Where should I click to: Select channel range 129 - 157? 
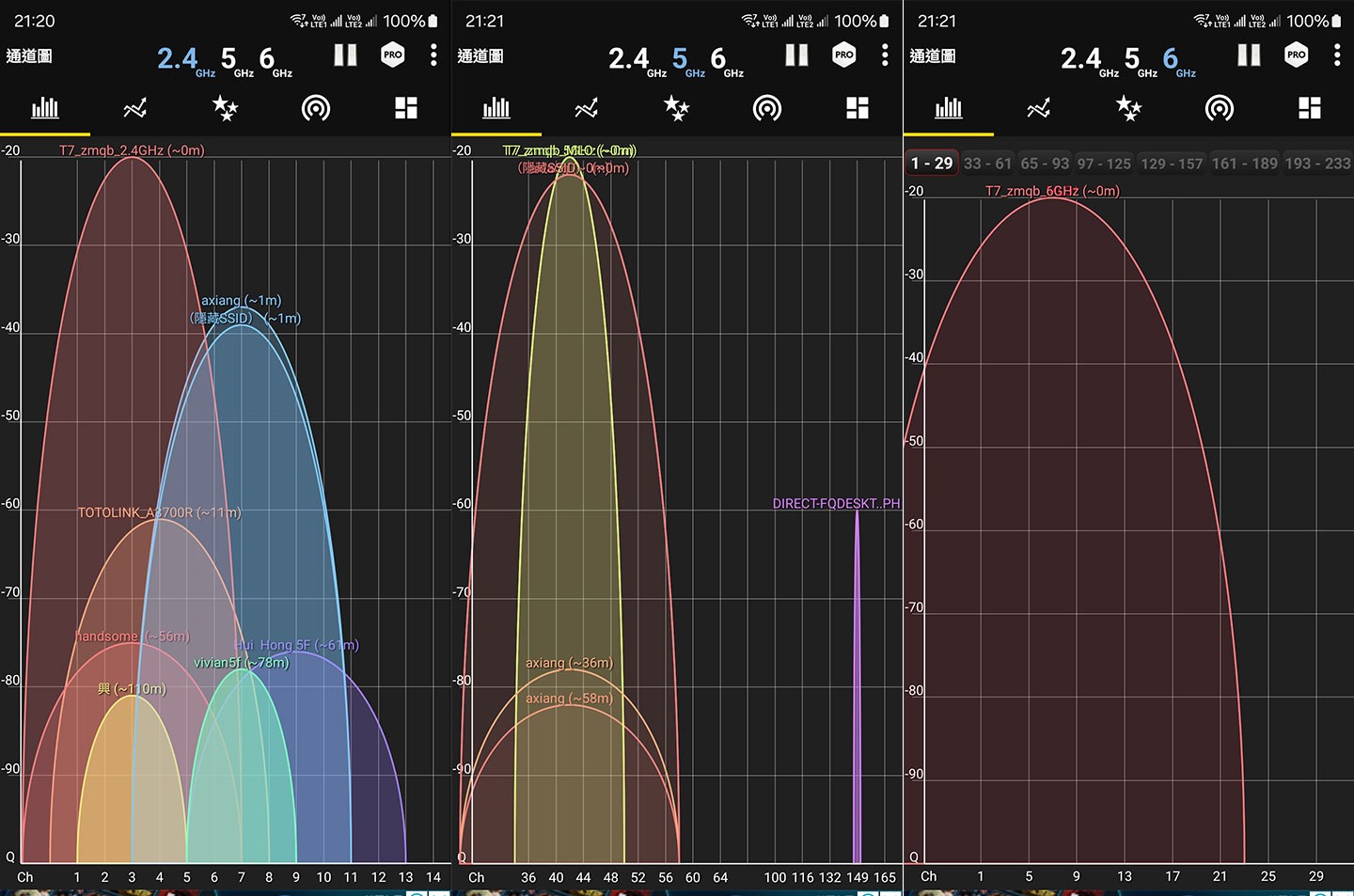(x=1172, y=163)
